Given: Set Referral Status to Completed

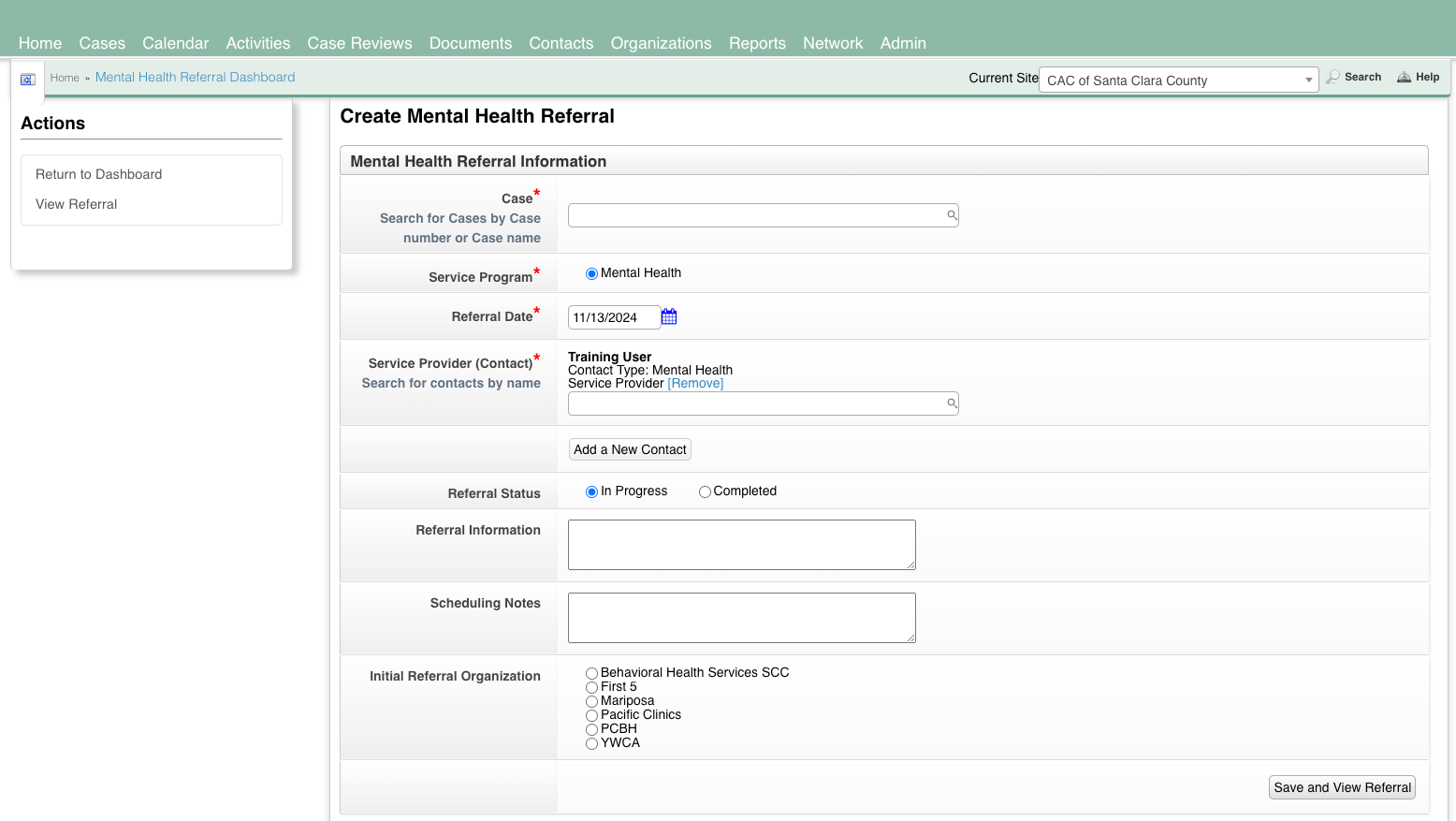Looking at the screenshot, I should (x=705, y=491).
